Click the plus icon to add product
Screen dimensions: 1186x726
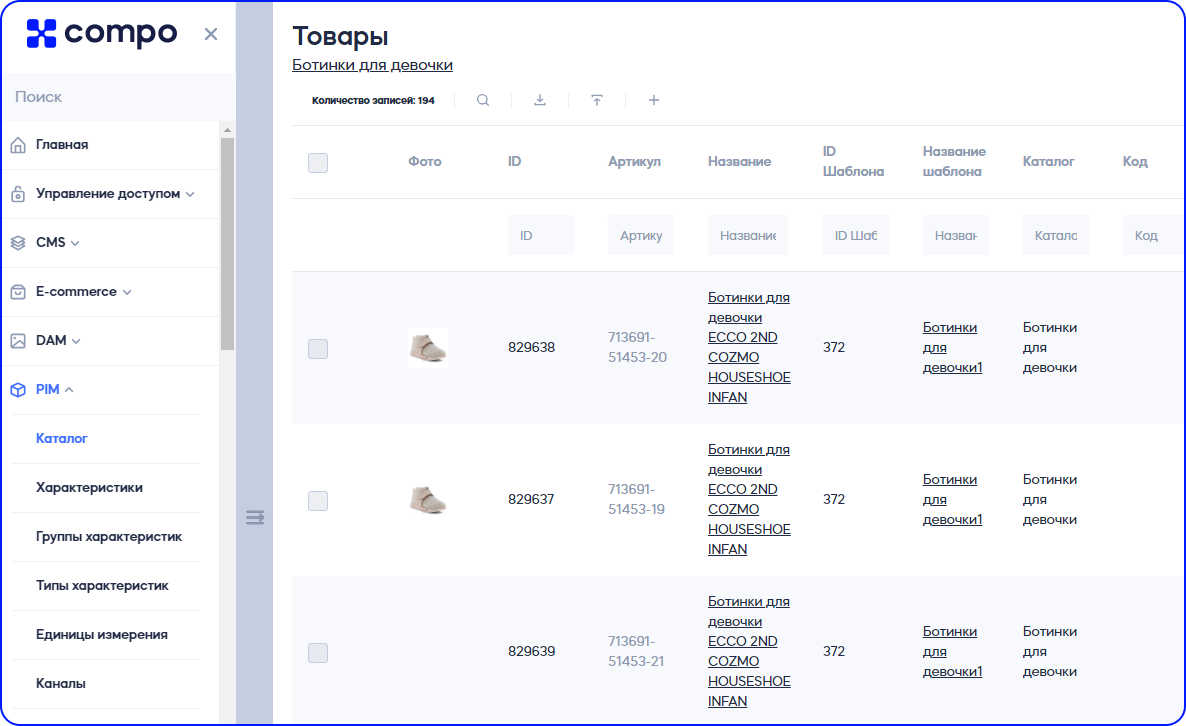point(654,101)
